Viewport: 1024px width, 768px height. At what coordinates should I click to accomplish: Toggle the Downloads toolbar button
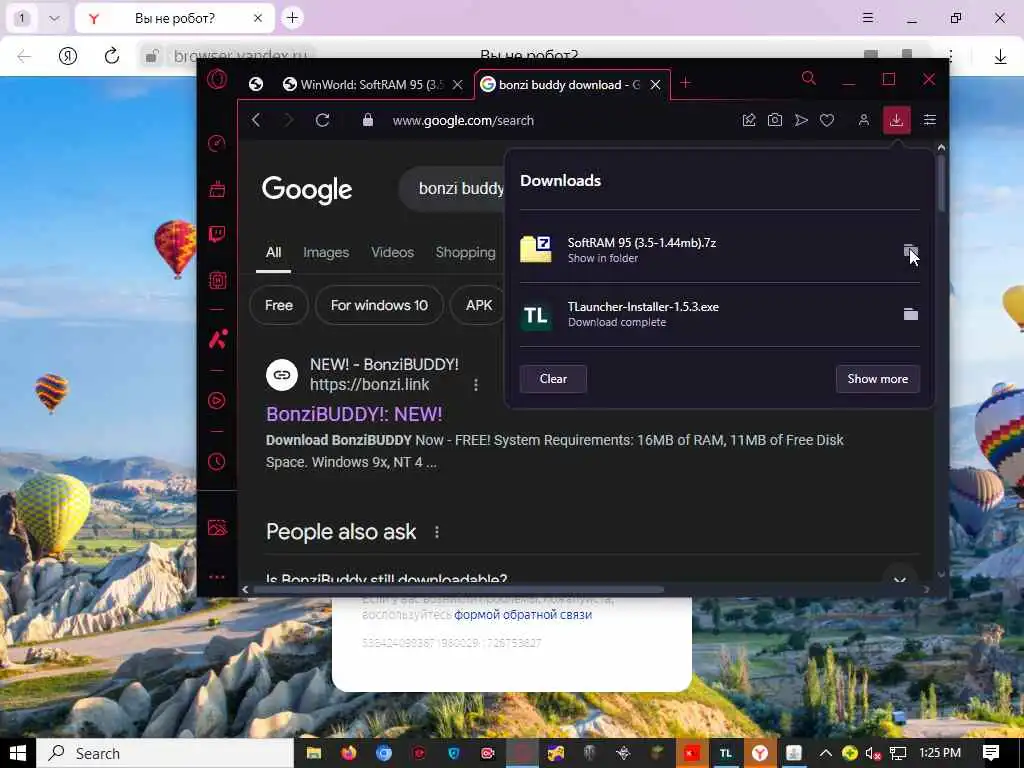[x=897, y=120]
